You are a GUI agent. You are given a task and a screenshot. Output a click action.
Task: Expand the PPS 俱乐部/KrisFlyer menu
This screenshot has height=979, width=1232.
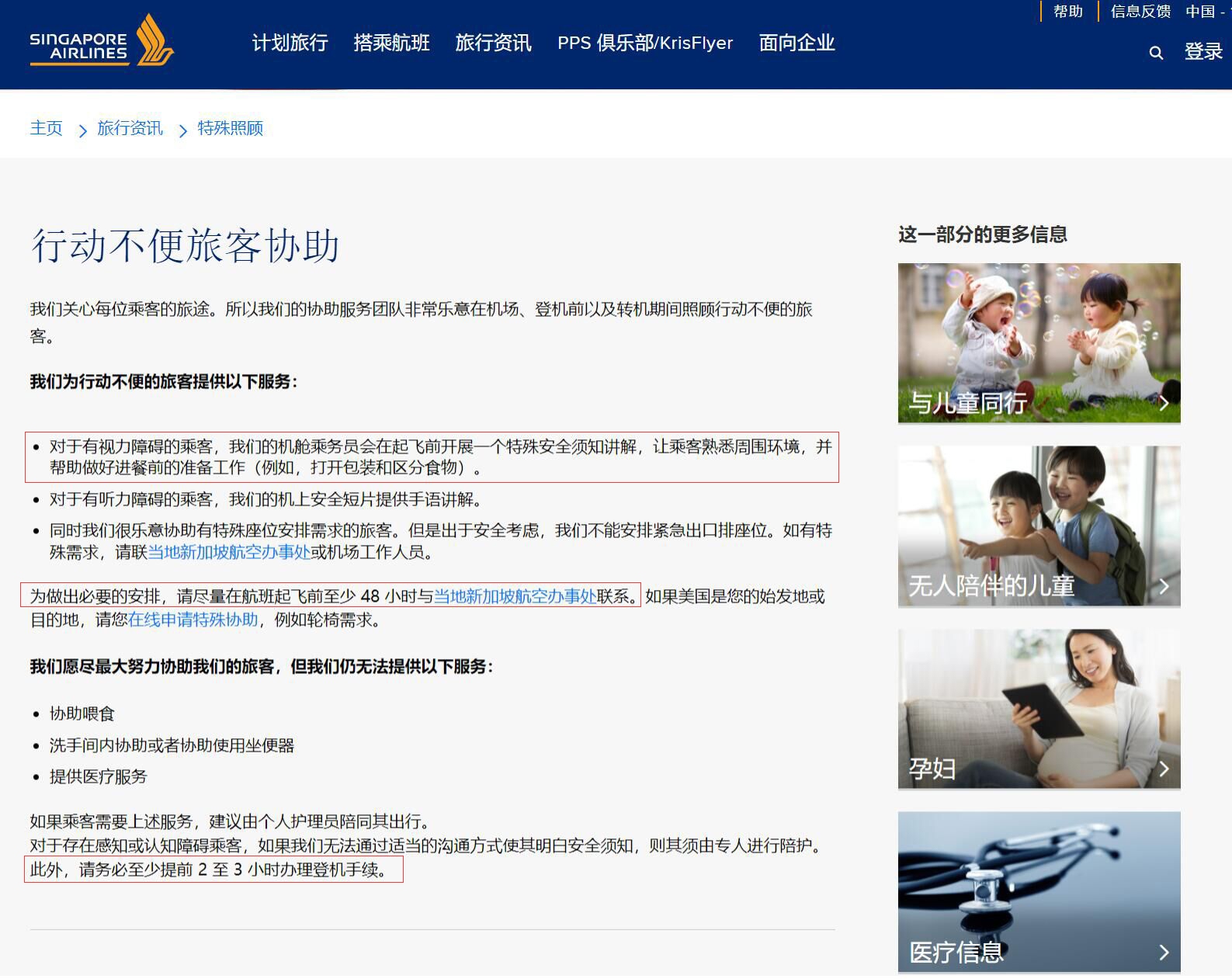pos(644,43)
